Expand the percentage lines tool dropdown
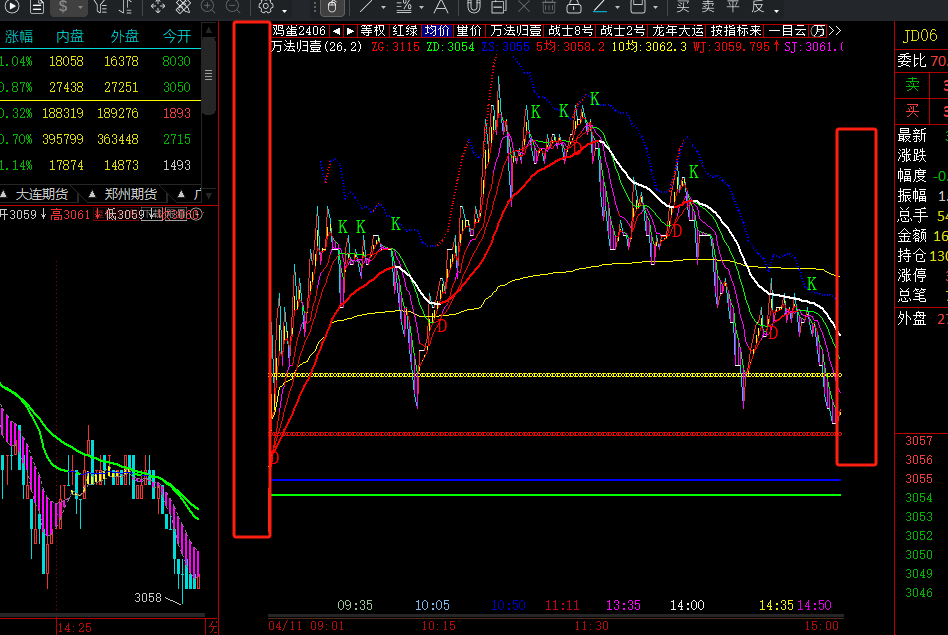 click(421, 8)
